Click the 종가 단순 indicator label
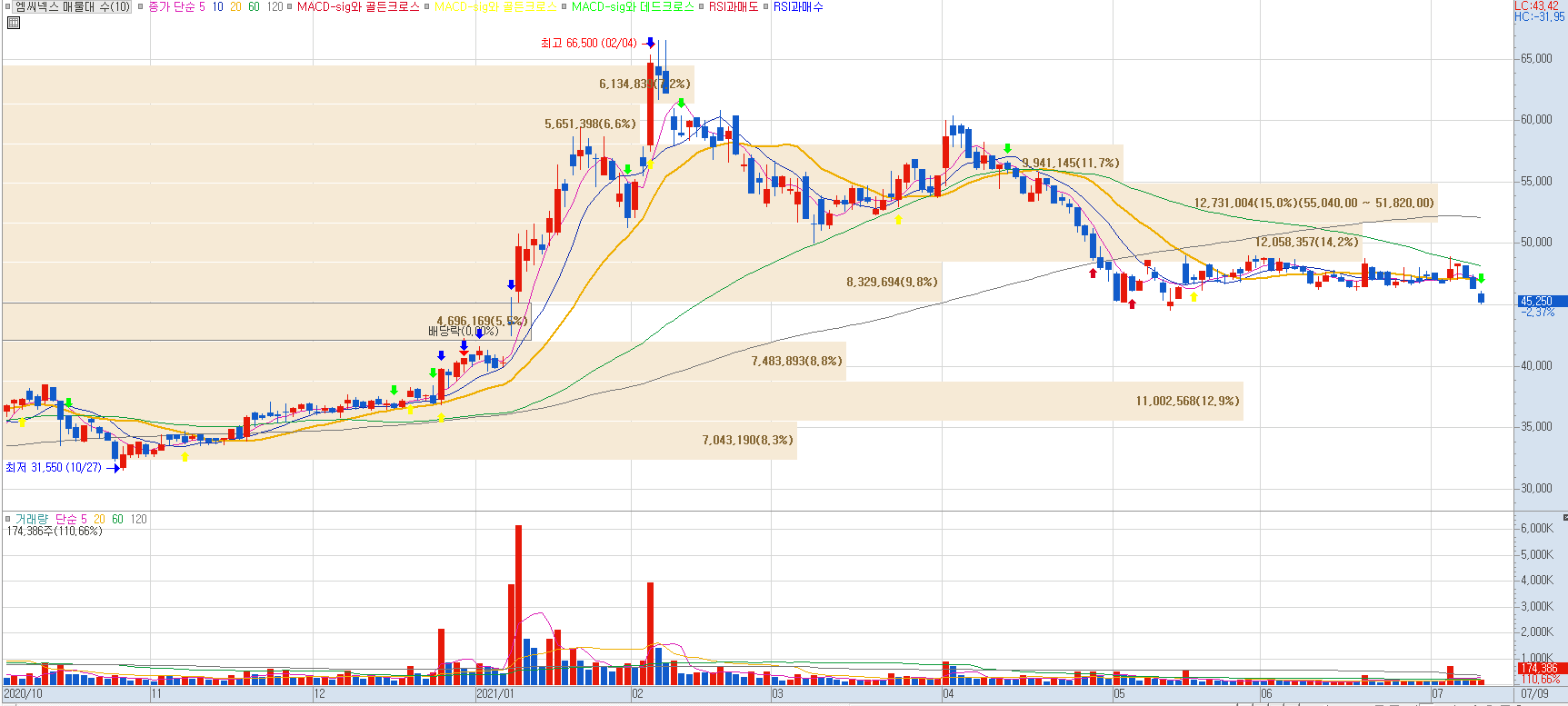The height and width of the screenshot is (706, 1568). (171, 7)
